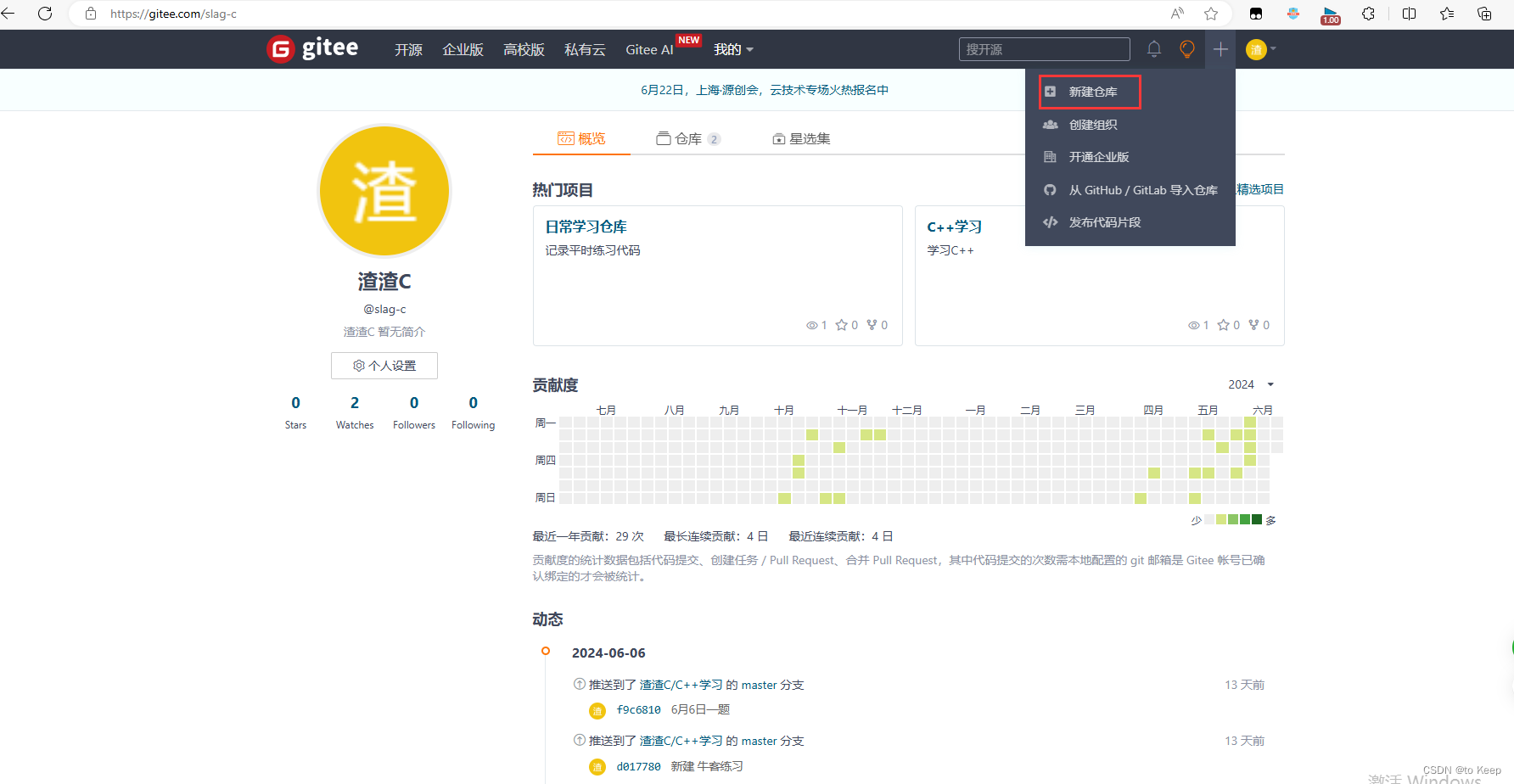The height and width of the screenshot is (784, 1514).
Task: Open the browser extensions puzzle icon
Action: pos(1368,14)
